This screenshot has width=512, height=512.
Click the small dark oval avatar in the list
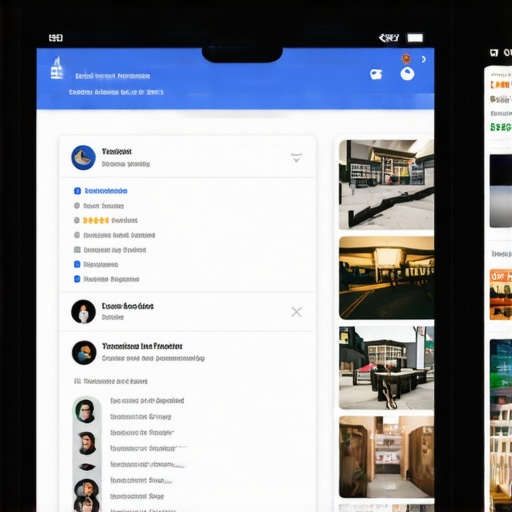87,467
